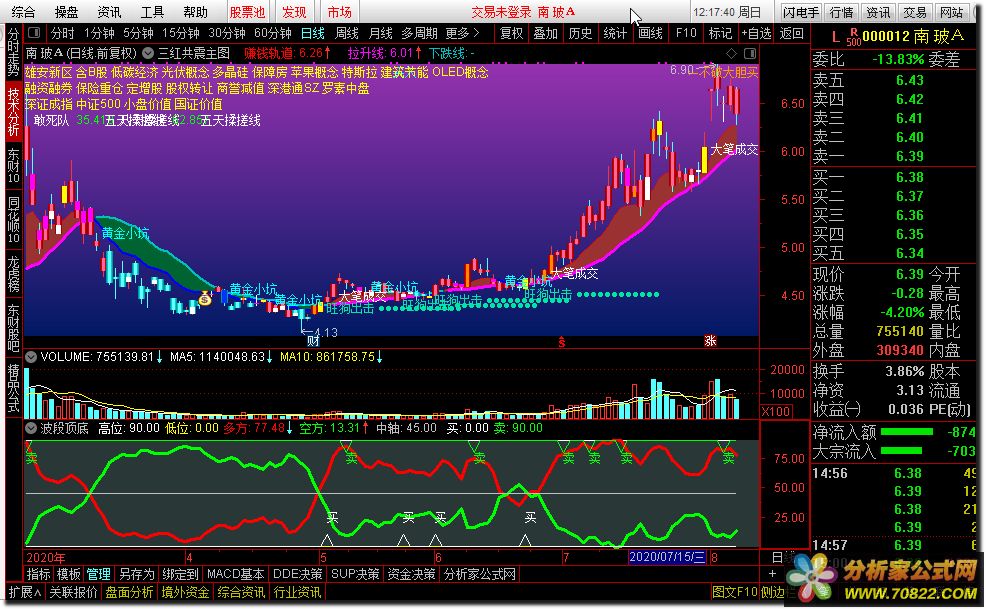Image resolution: width=986 pixels, height=609 pixels.
Task: Click the 返回 button
Action: pyautogui.click(x=791, y=33)
